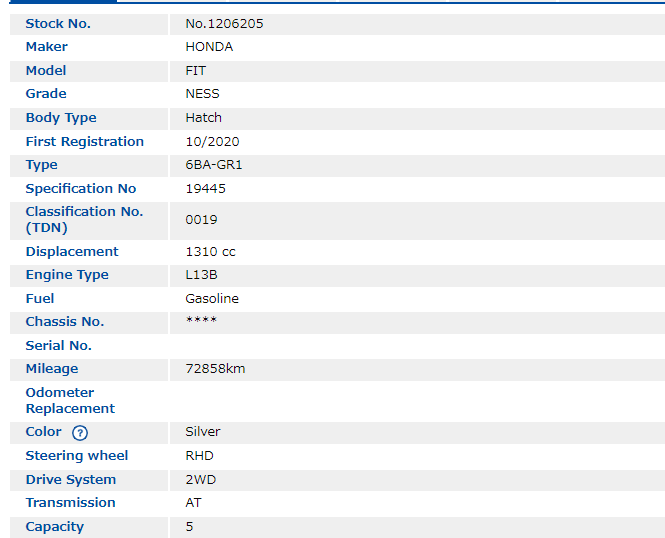Click the 10/2020 first registration date

[x=212, y=142]
